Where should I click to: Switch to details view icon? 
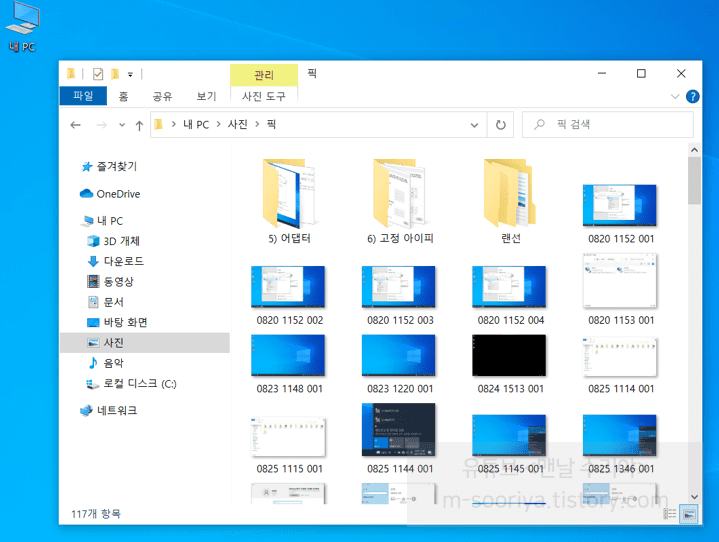[x=669, y=514]
